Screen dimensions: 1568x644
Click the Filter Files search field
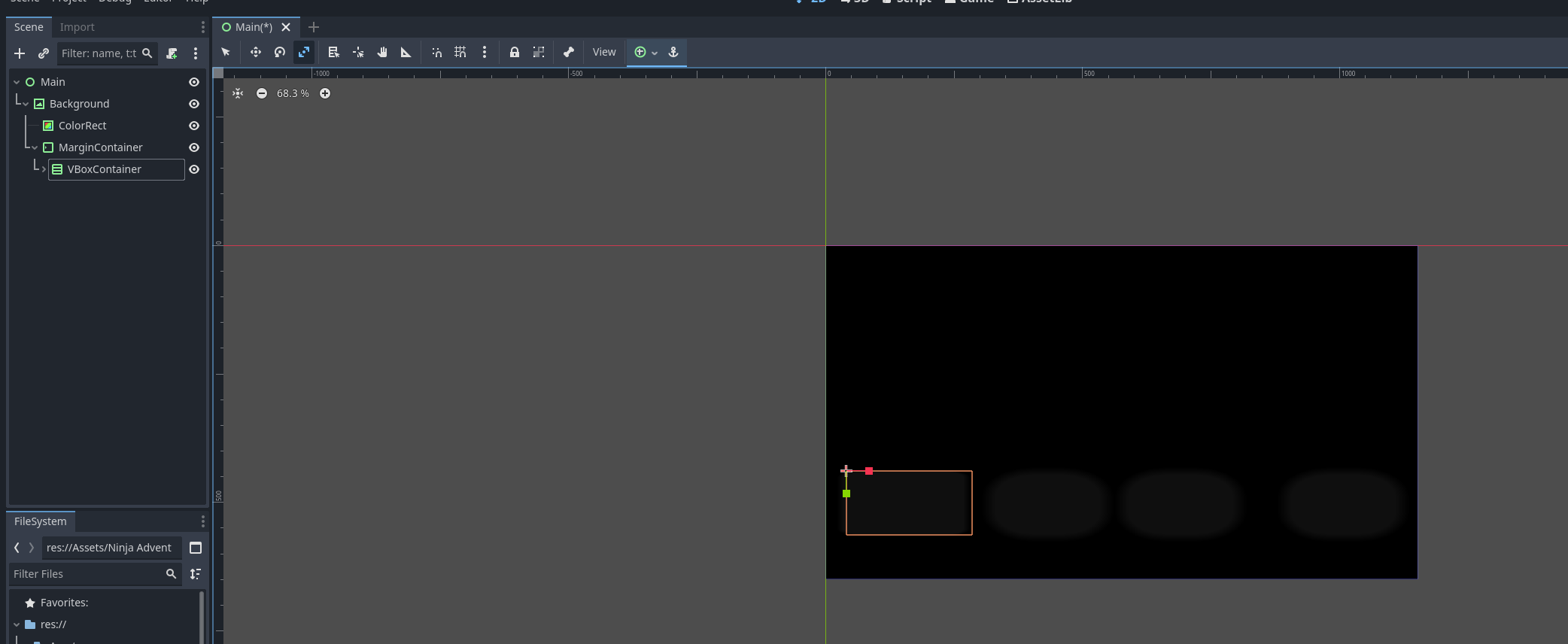pyautogui.click(x=96, y=574)
